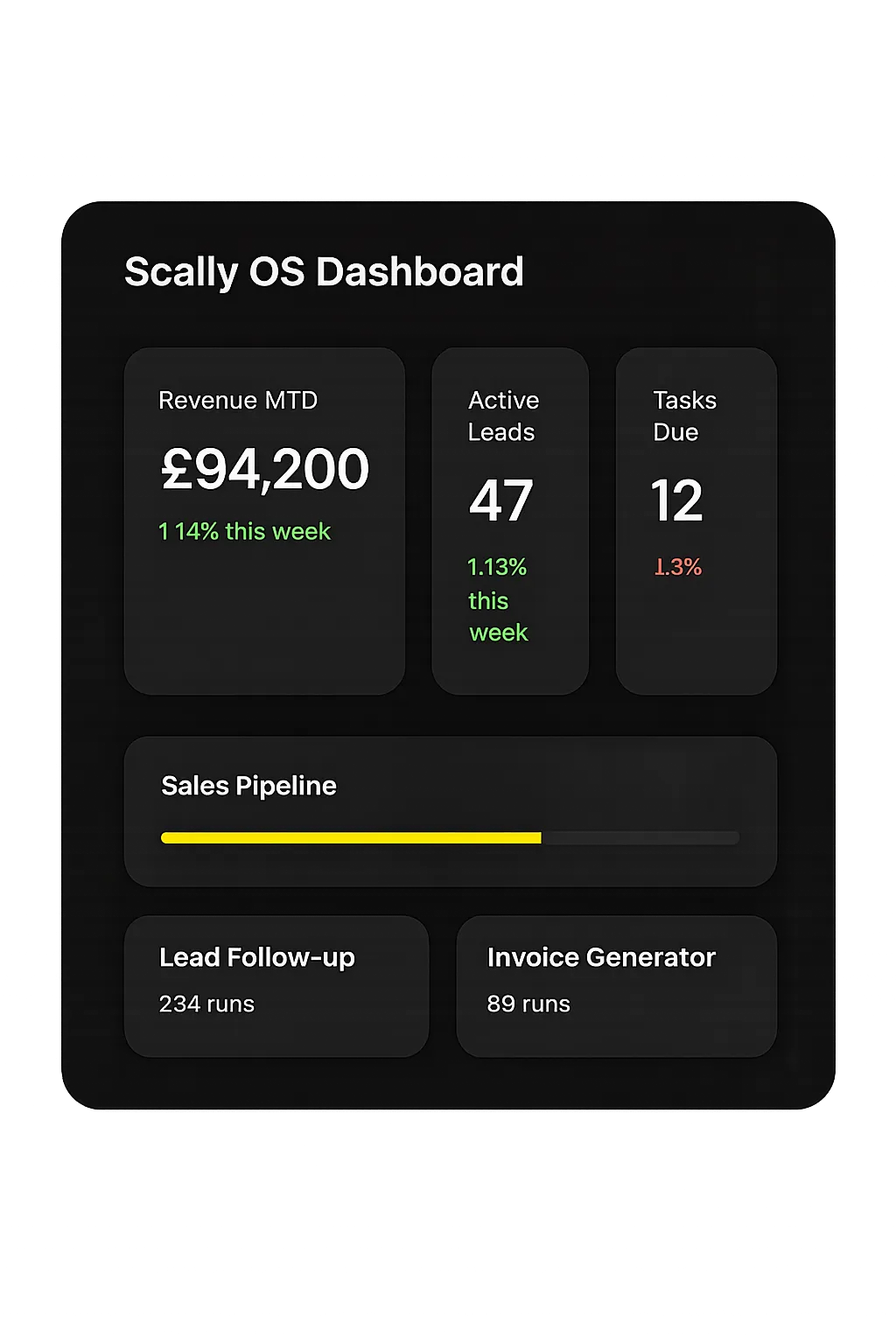Screen dimensions: 896x1344
Task: Click the Tasks Due label
Action: [685, 416]
